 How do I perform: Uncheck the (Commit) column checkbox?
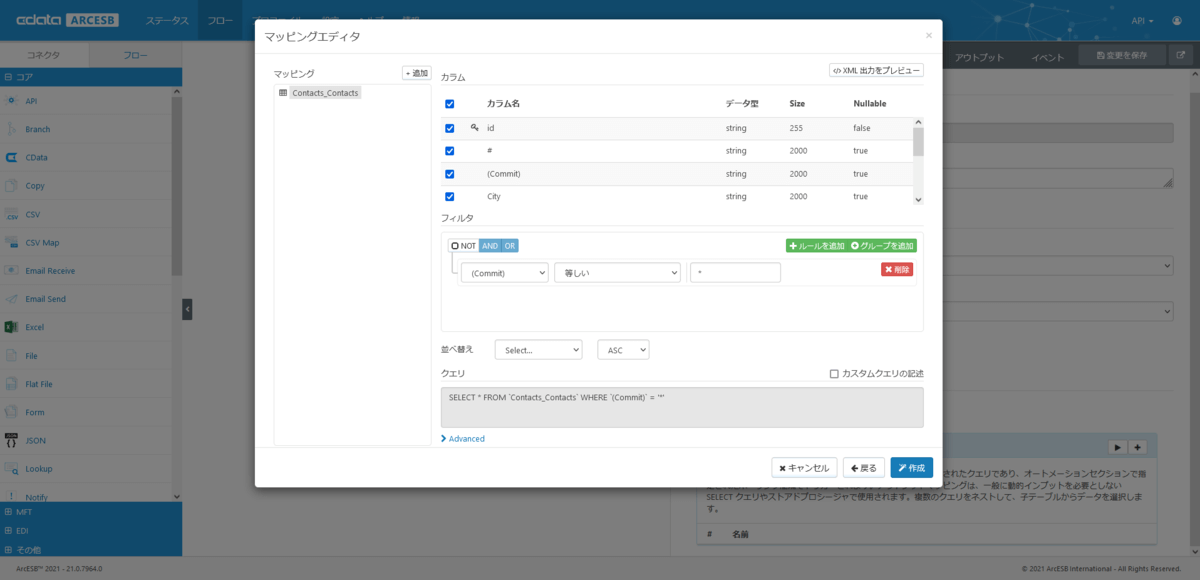450,174
